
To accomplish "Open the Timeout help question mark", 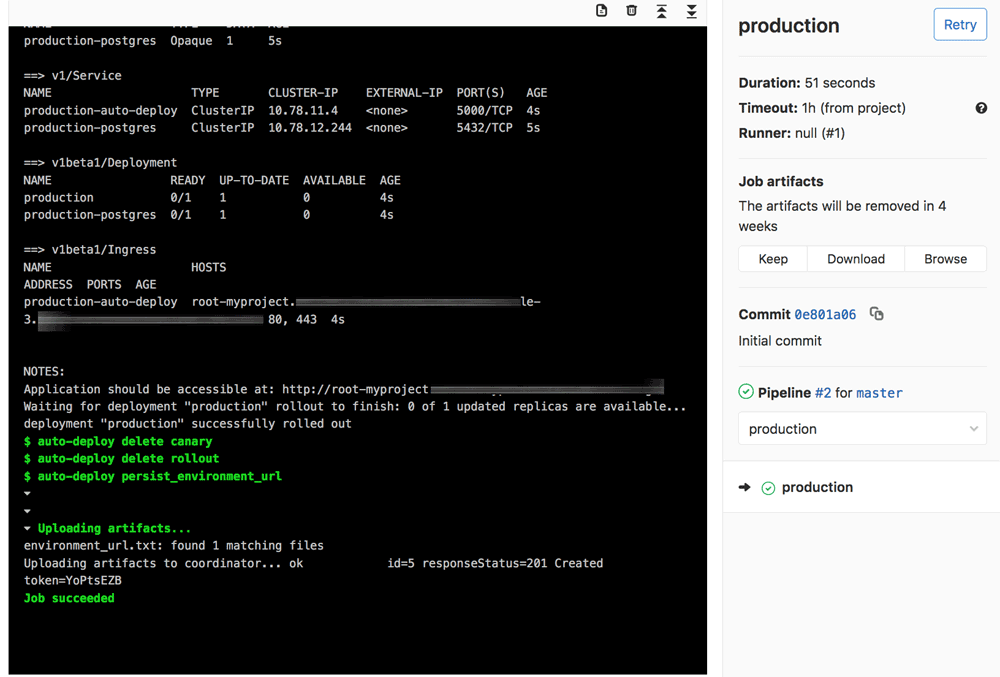I will point(981,108).
